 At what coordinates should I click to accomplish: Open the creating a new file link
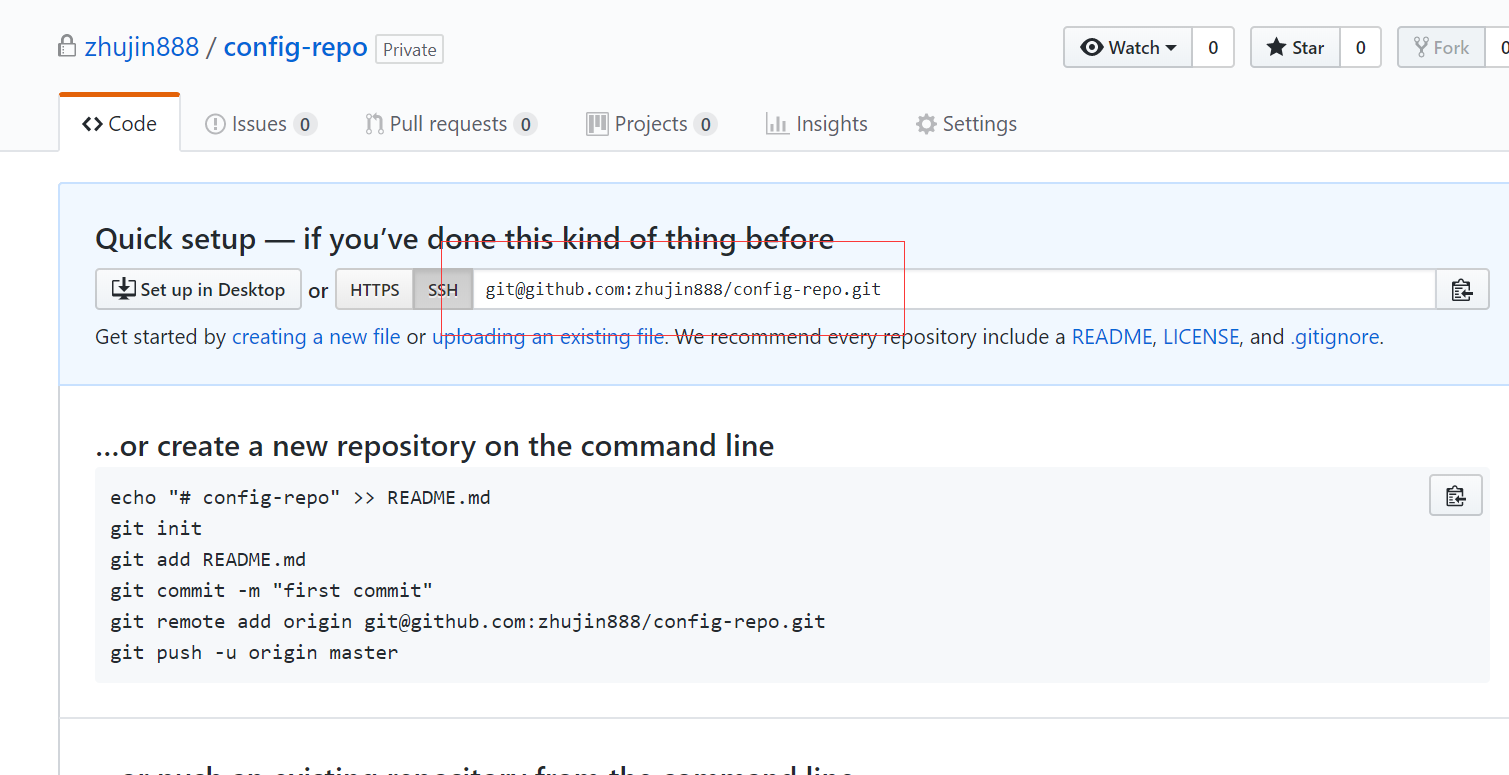[316, 337]
